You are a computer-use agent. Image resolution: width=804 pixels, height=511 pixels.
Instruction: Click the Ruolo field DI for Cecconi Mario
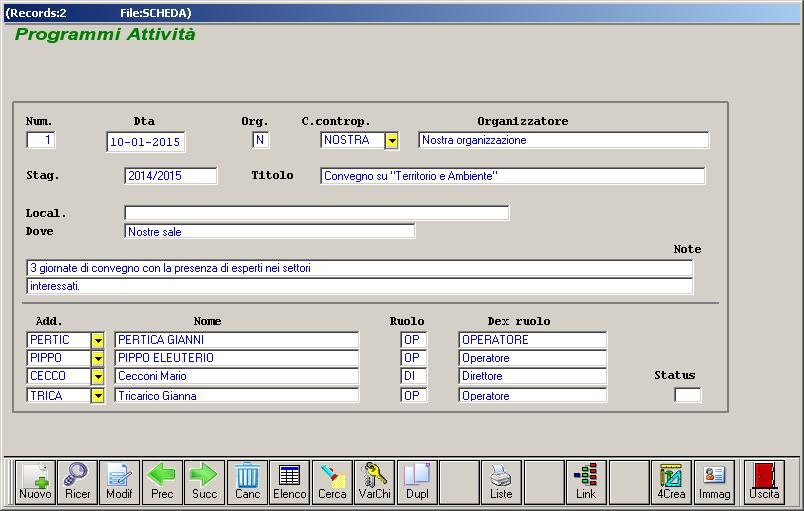point(413,376)
